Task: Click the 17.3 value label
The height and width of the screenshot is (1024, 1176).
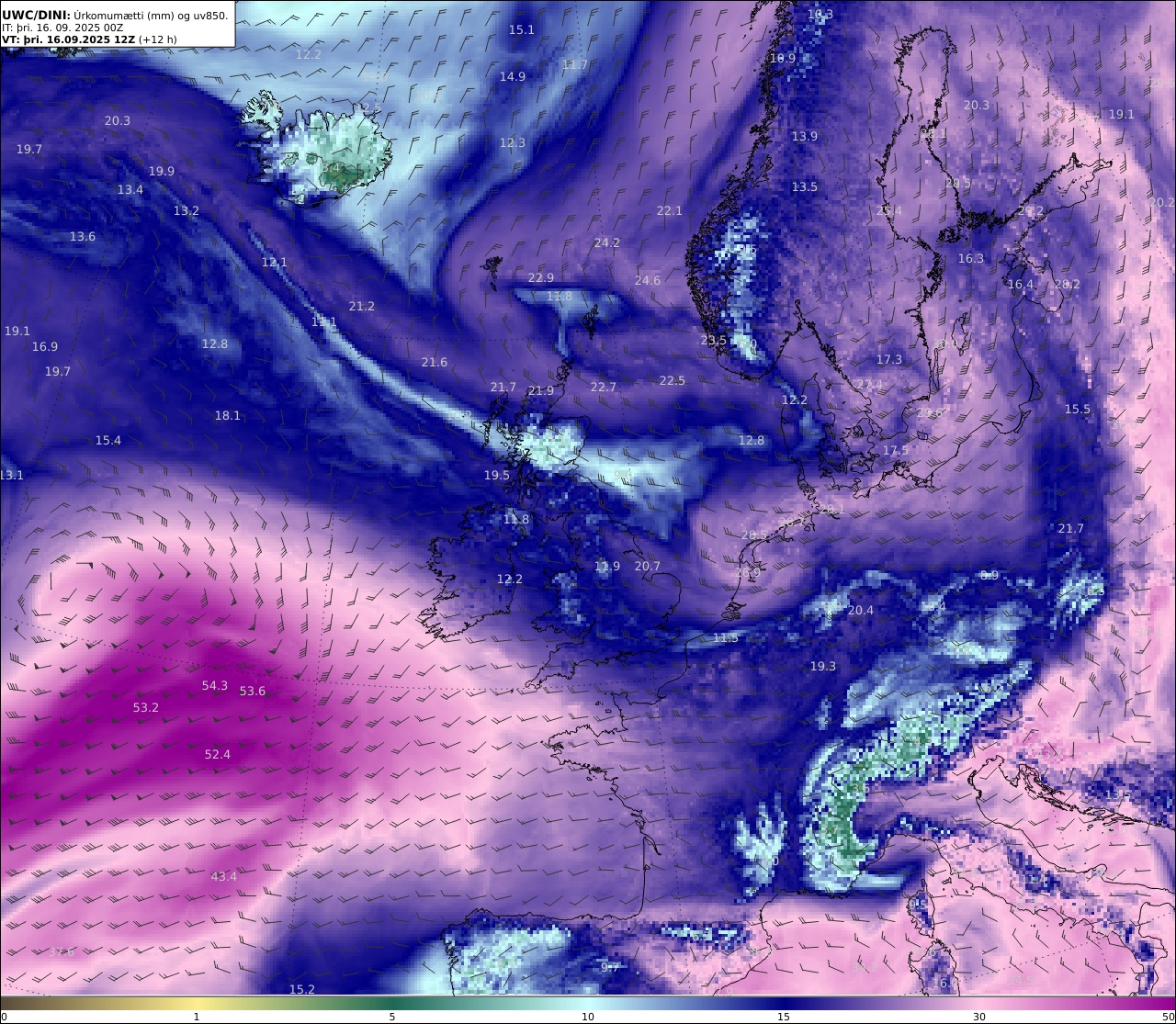Action: (x=889, y=360)
